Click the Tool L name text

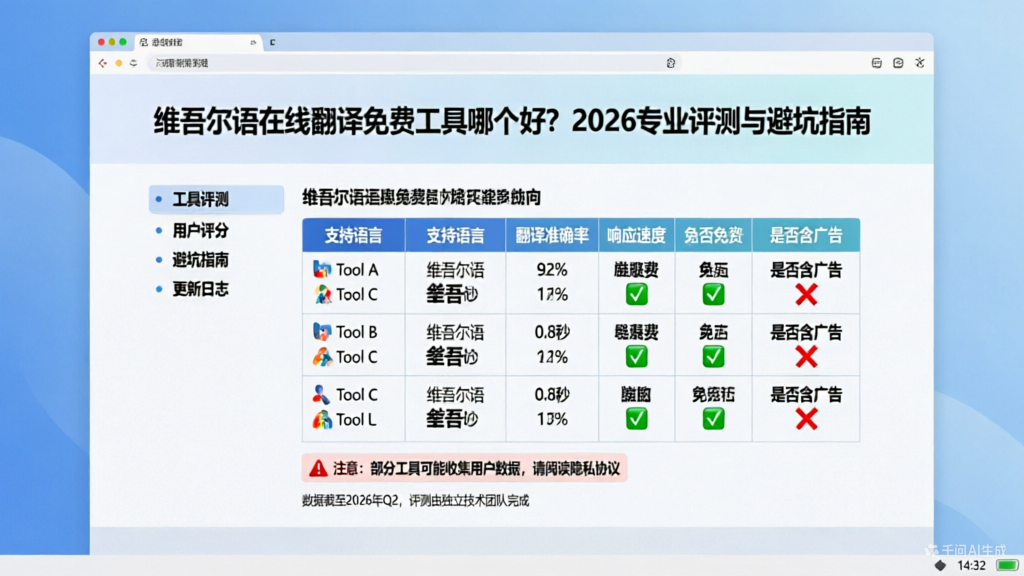(x=356, y=419)
